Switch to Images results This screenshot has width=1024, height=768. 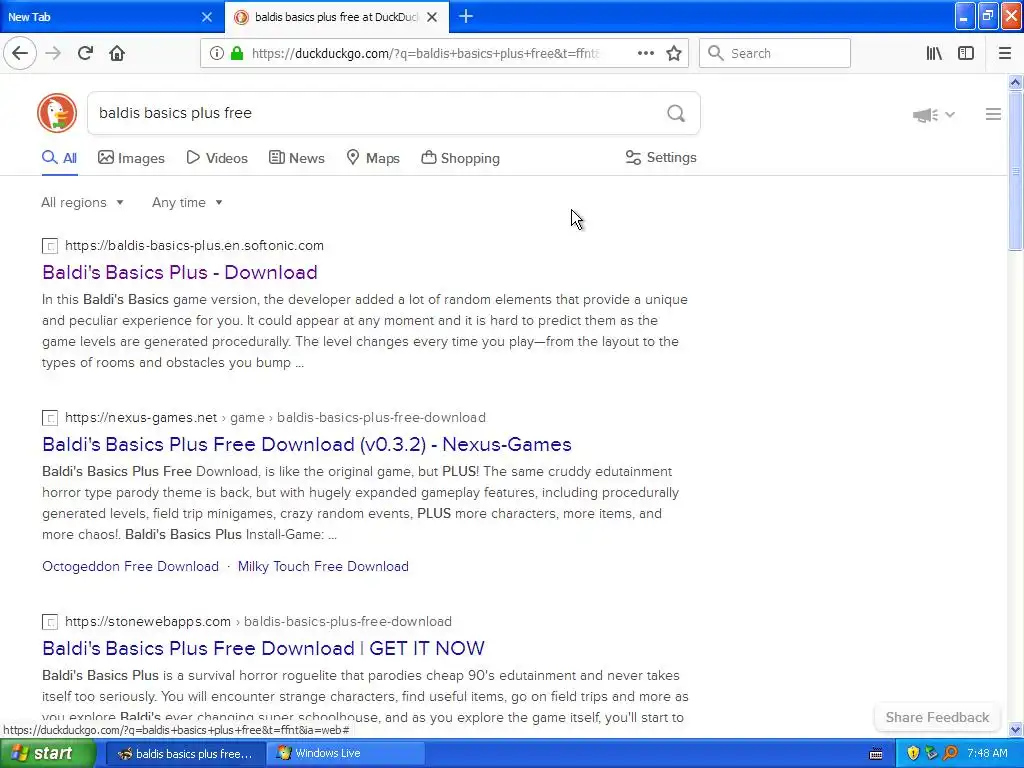[x=131, y=158]
